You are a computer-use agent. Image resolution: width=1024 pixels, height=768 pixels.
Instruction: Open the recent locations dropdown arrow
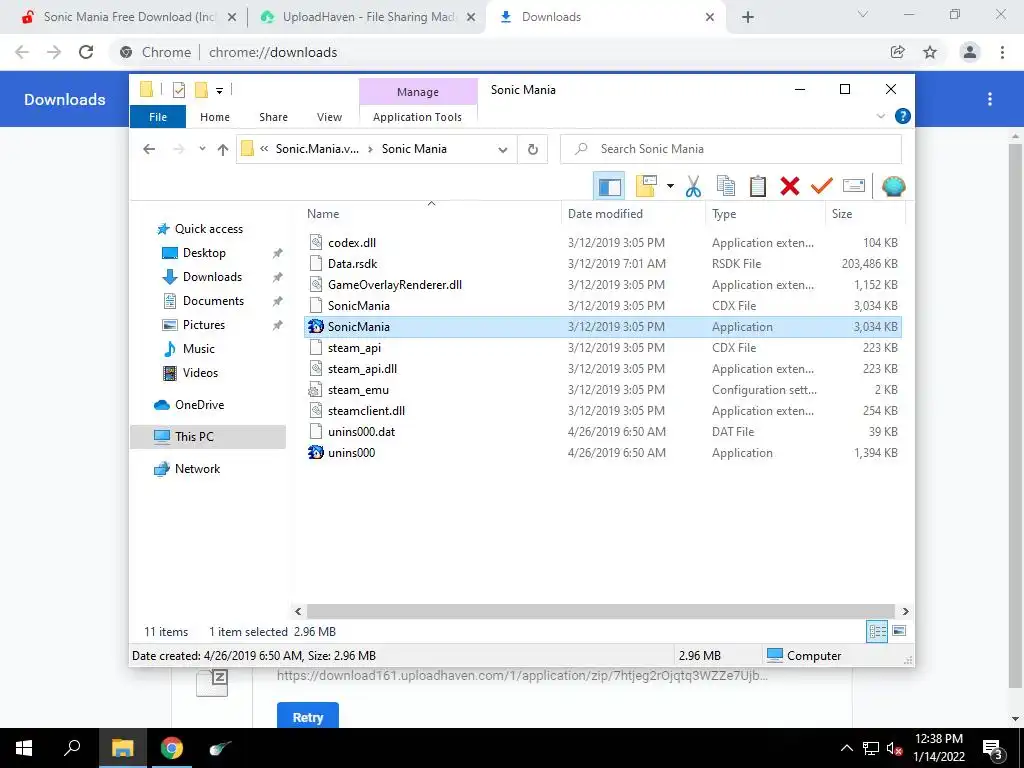202,149
